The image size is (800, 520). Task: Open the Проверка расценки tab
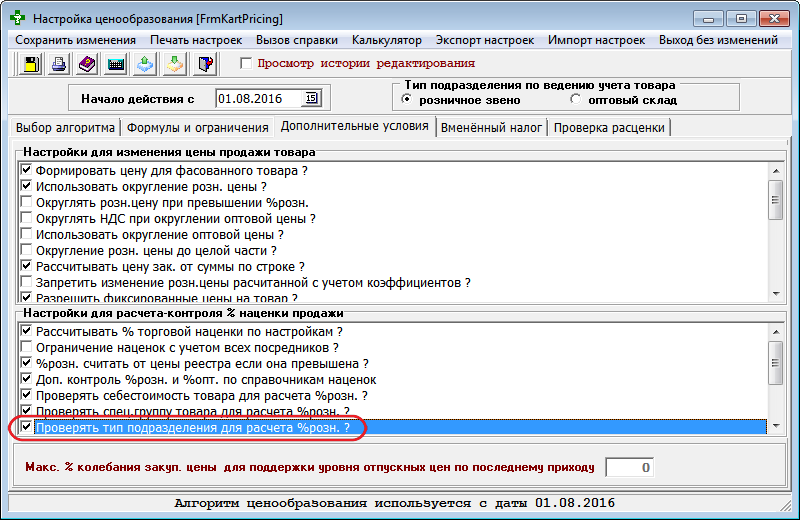(609, 128)
